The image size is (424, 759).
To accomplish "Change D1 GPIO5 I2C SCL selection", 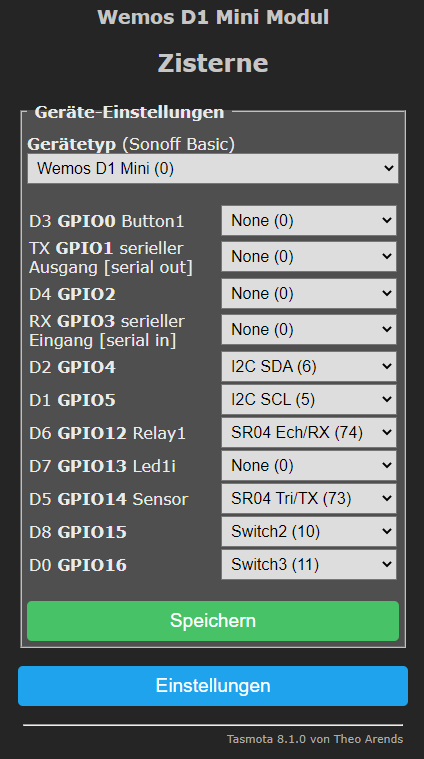I will click(x=309, y=400).
